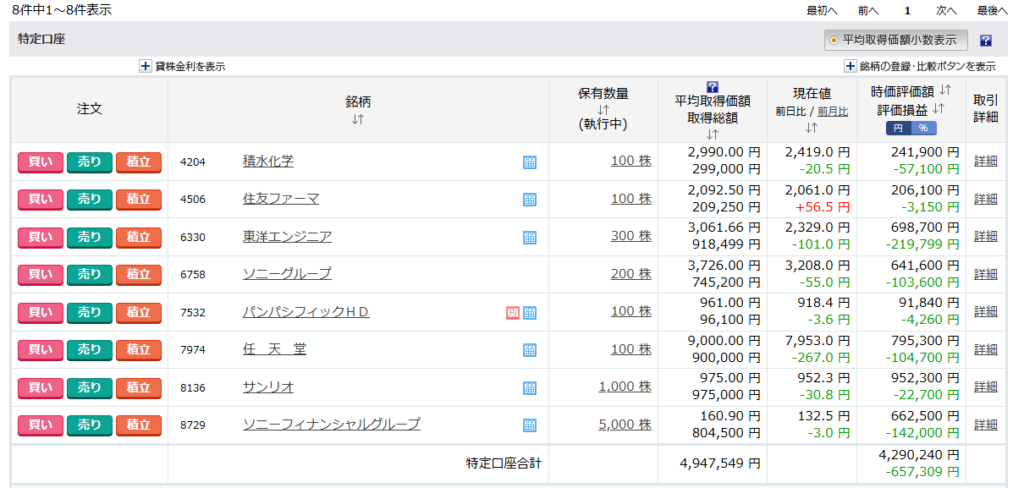Click the calendar icon for 積水化学
The height and width of the screenshot is (488, 1024).
pos(529,162)
